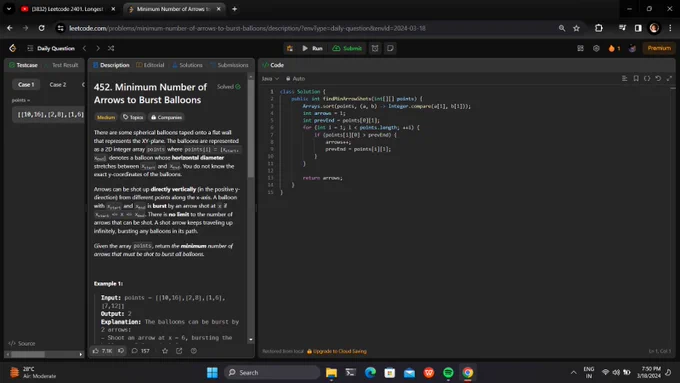This screenshot has height=383, width=680.
Task: Bookmark this page star icon
Action: [x=576, y=28]
